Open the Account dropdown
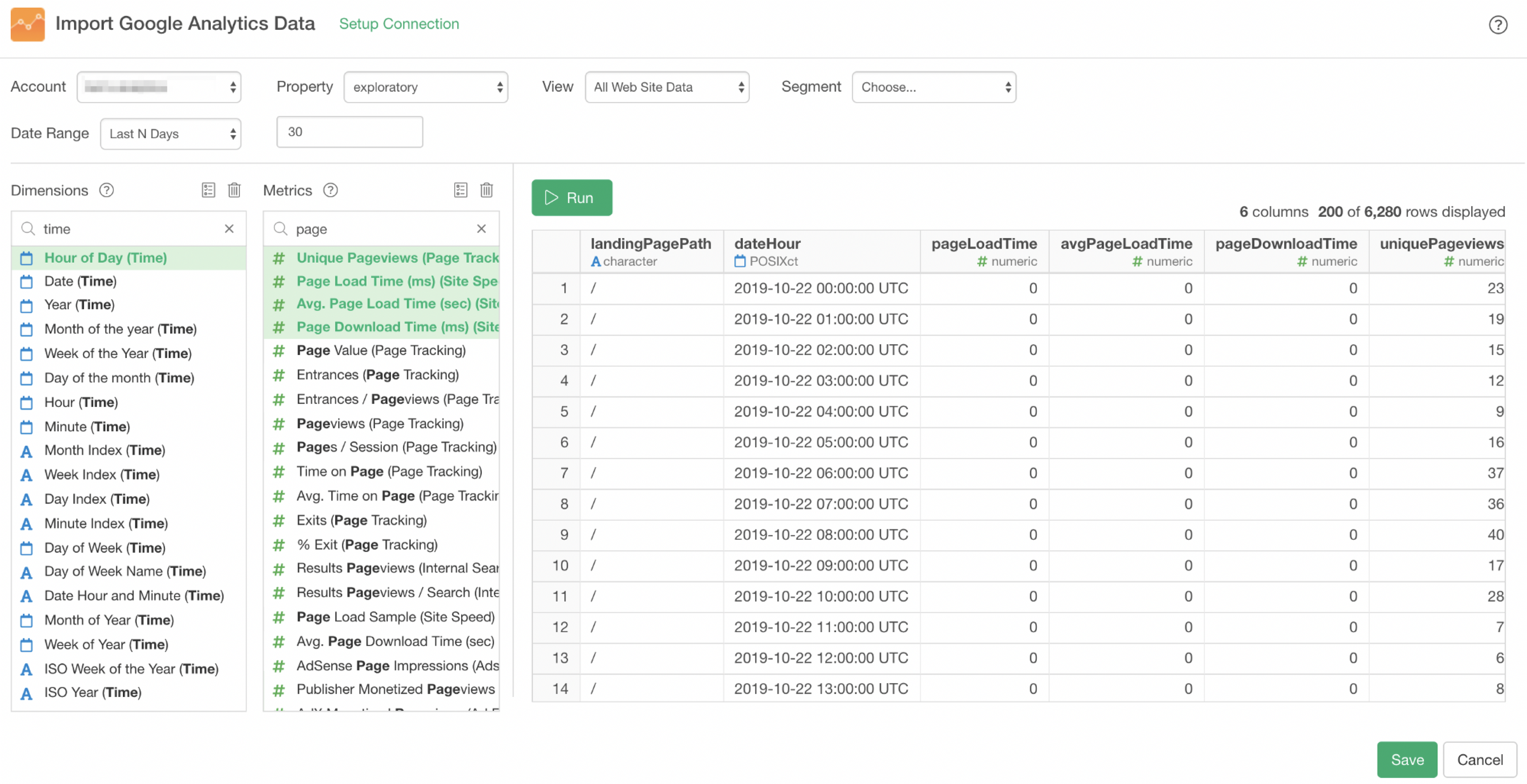The image size is (1527, 784). (159, 87)
